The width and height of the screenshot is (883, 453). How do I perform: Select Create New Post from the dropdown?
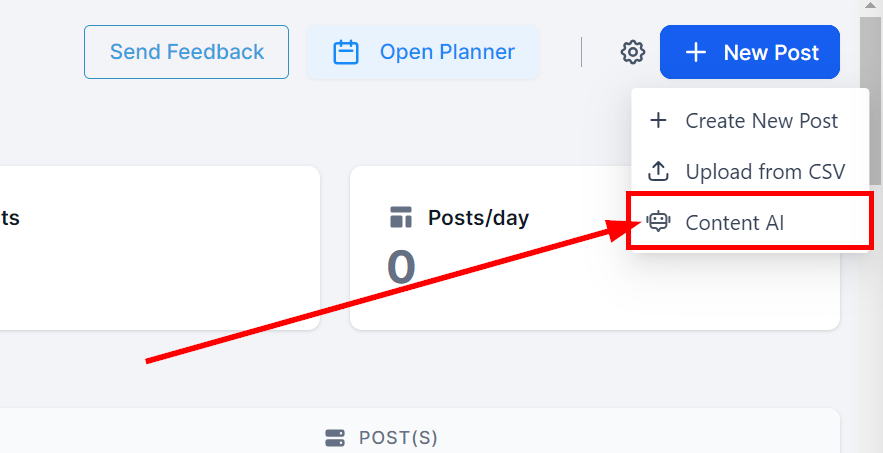pyautogui.click(x=761, y=121)
